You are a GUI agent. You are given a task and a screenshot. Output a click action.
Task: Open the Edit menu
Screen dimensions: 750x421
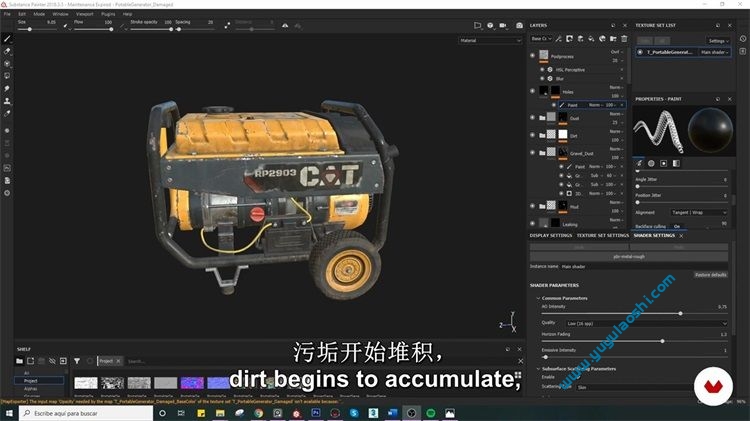(22, 14)
